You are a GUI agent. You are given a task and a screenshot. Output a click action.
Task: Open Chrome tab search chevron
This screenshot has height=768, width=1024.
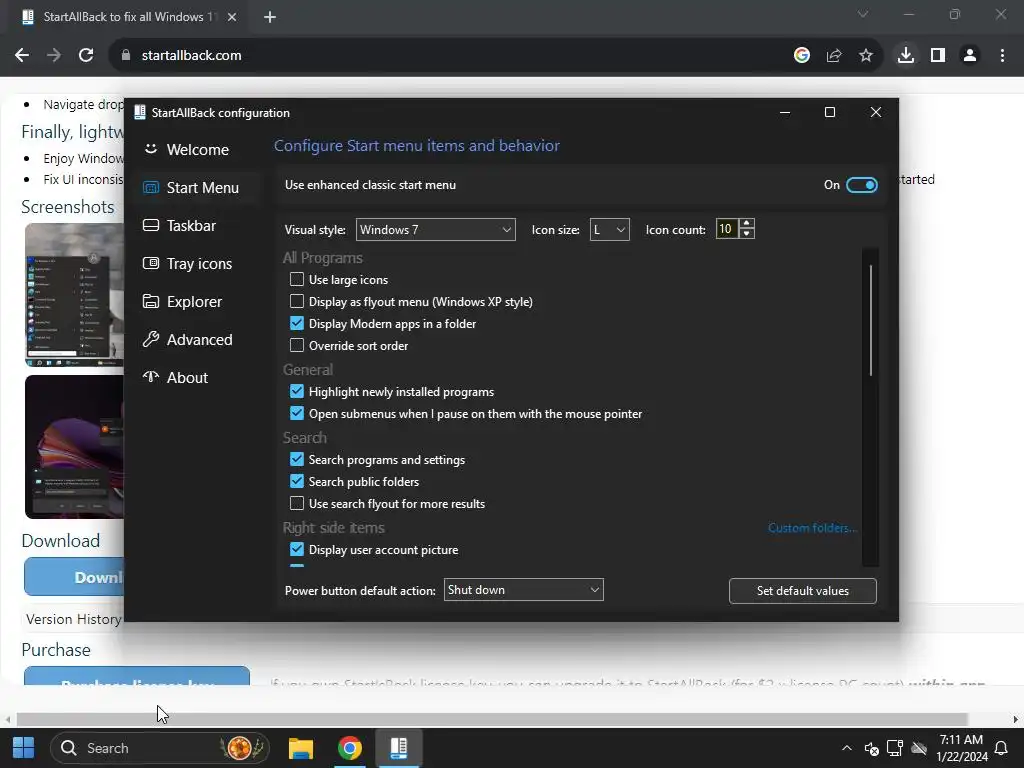[863, 14]
